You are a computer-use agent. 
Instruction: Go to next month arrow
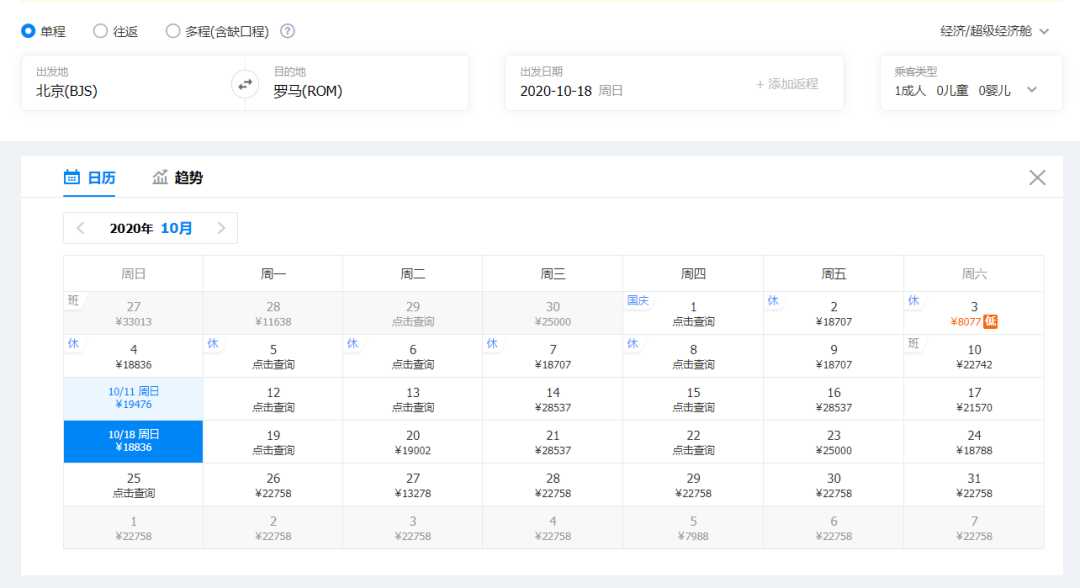[x=221, y=228]
